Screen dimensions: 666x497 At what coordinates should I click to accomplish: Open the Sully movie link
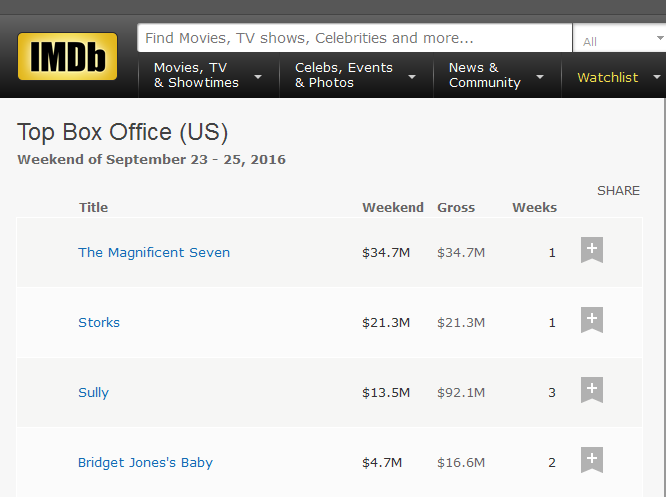94,392
